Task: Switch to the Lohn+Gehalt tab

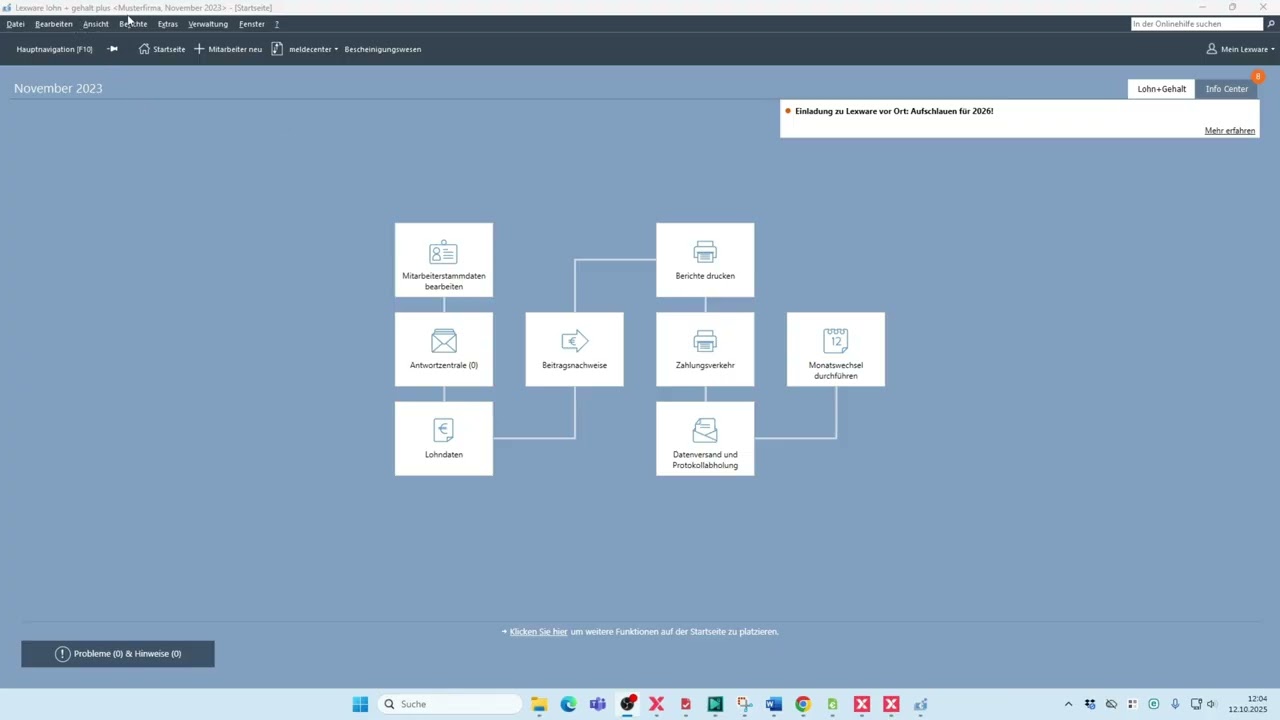Action: (x=1162, y=89)
